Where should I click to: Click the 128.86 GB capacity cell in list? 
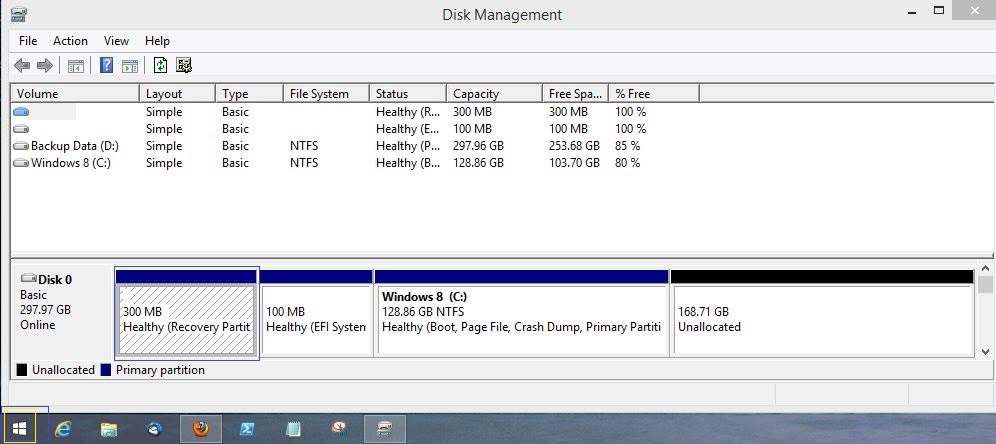click(x=478, y=163)
